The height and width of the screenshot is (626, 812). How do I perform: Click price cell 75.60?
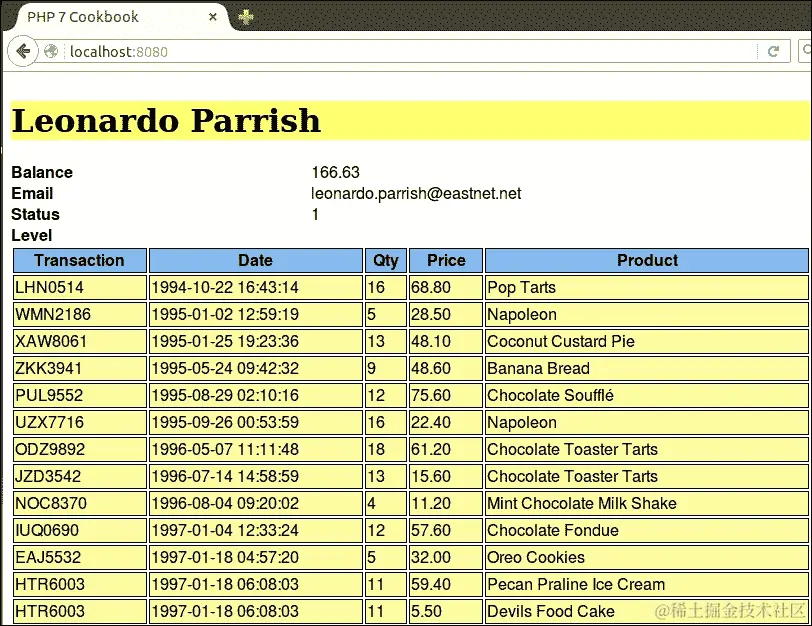tap(446, 395)
